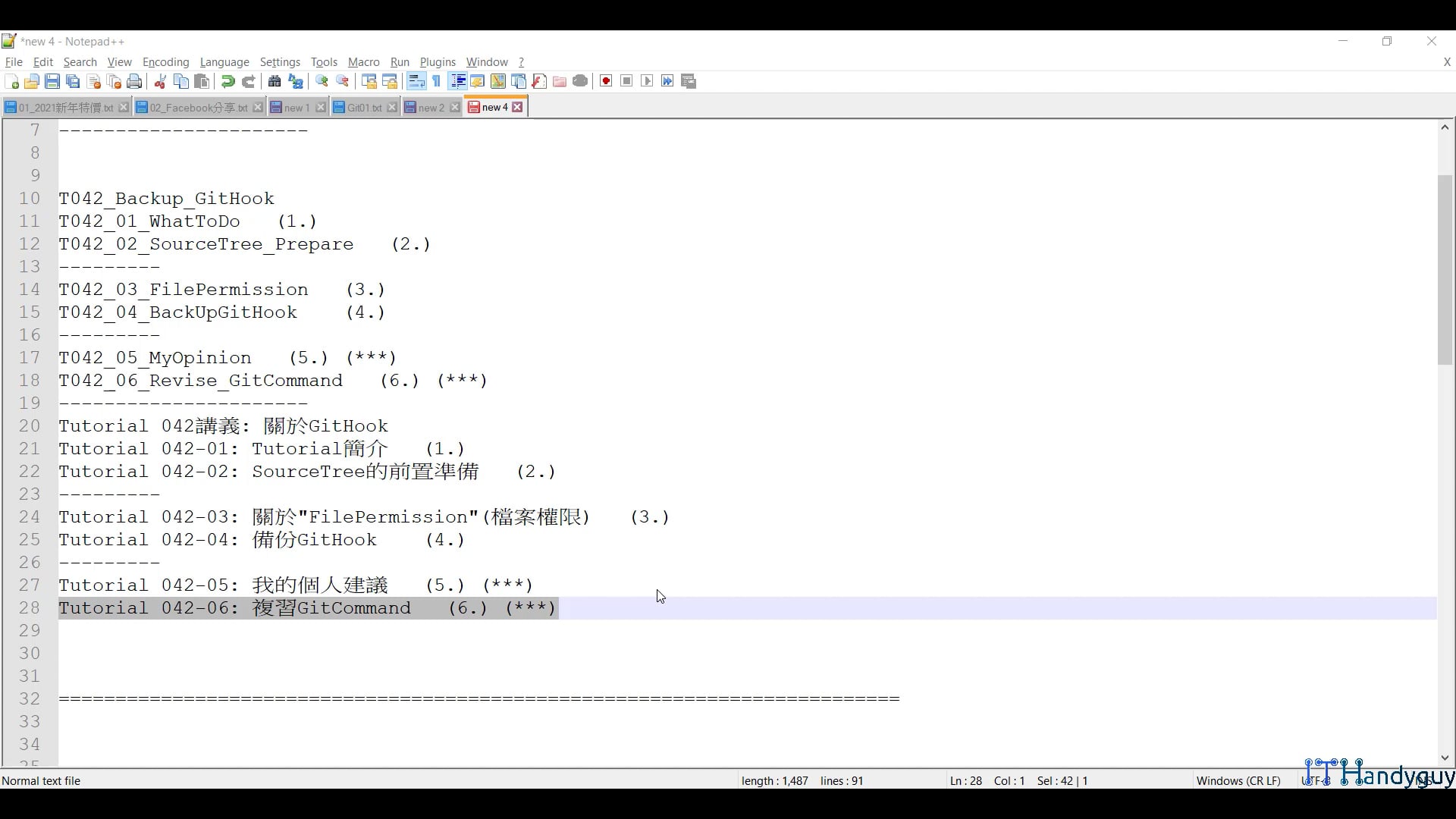1456x819 pixels.
Task: Close the 02_Facebook tab with its X
Action: pyautogui.click(x=258, y=108)
